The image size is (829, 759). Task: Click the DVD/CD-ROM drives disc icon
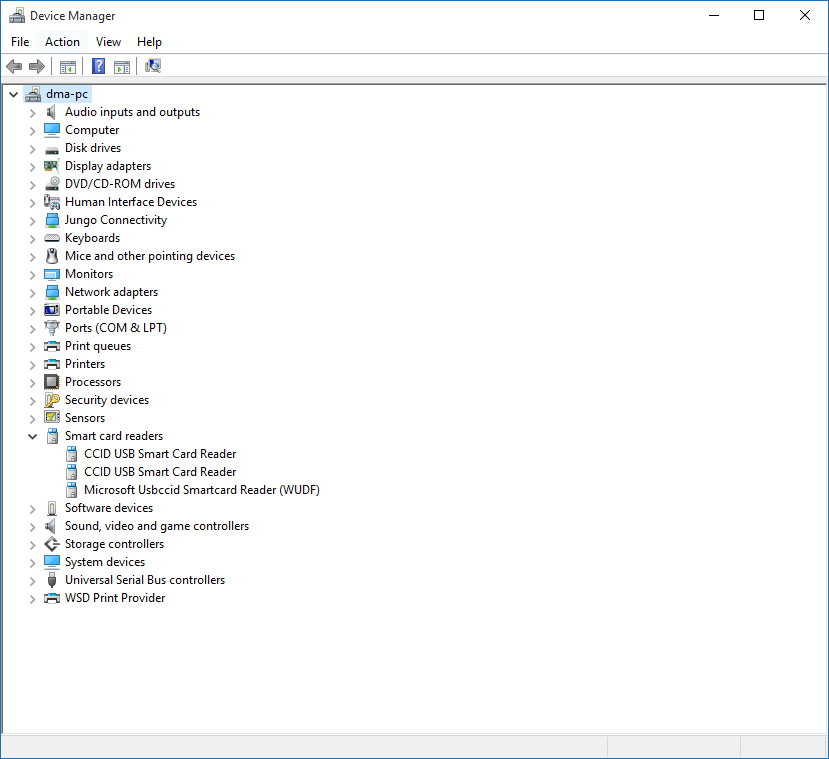pos(52,183)
